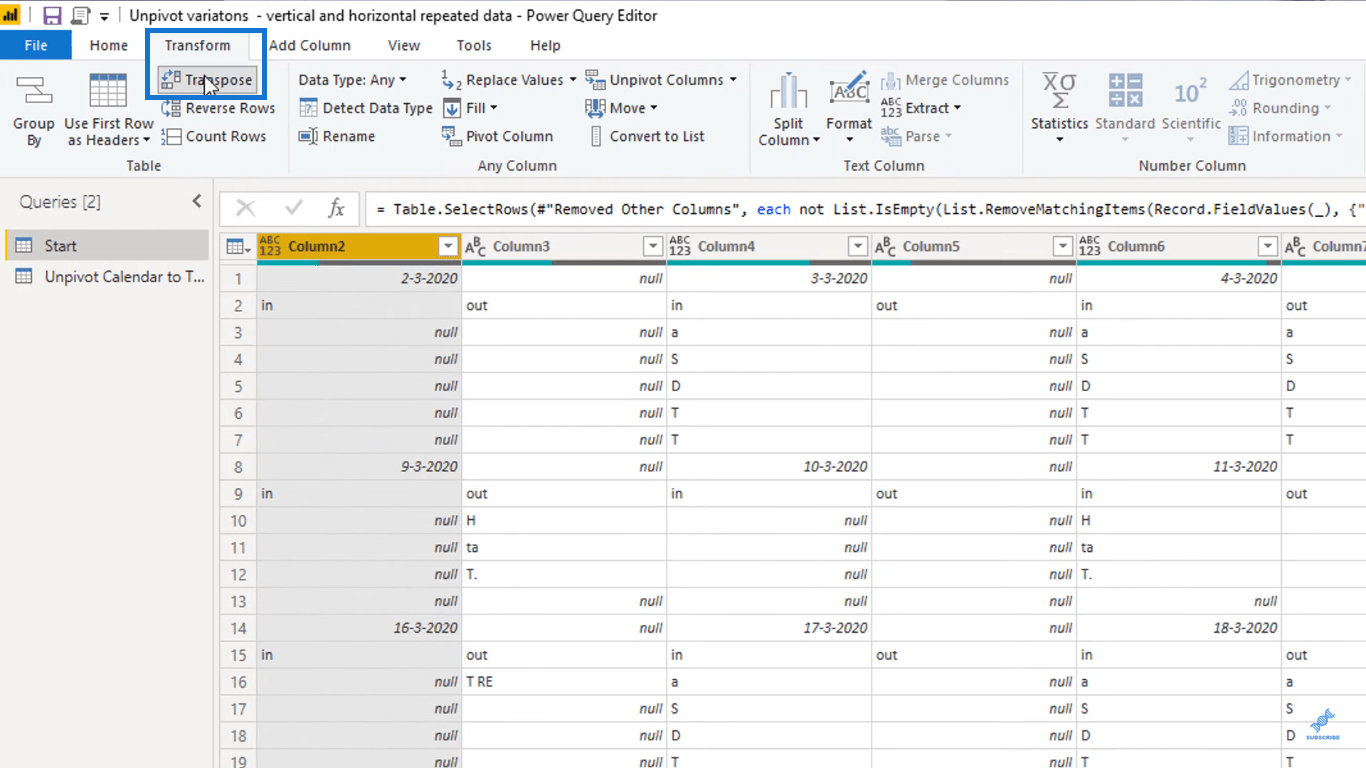Click the cancel X in formula bar
1366x768 pixels.
point(245,208)
